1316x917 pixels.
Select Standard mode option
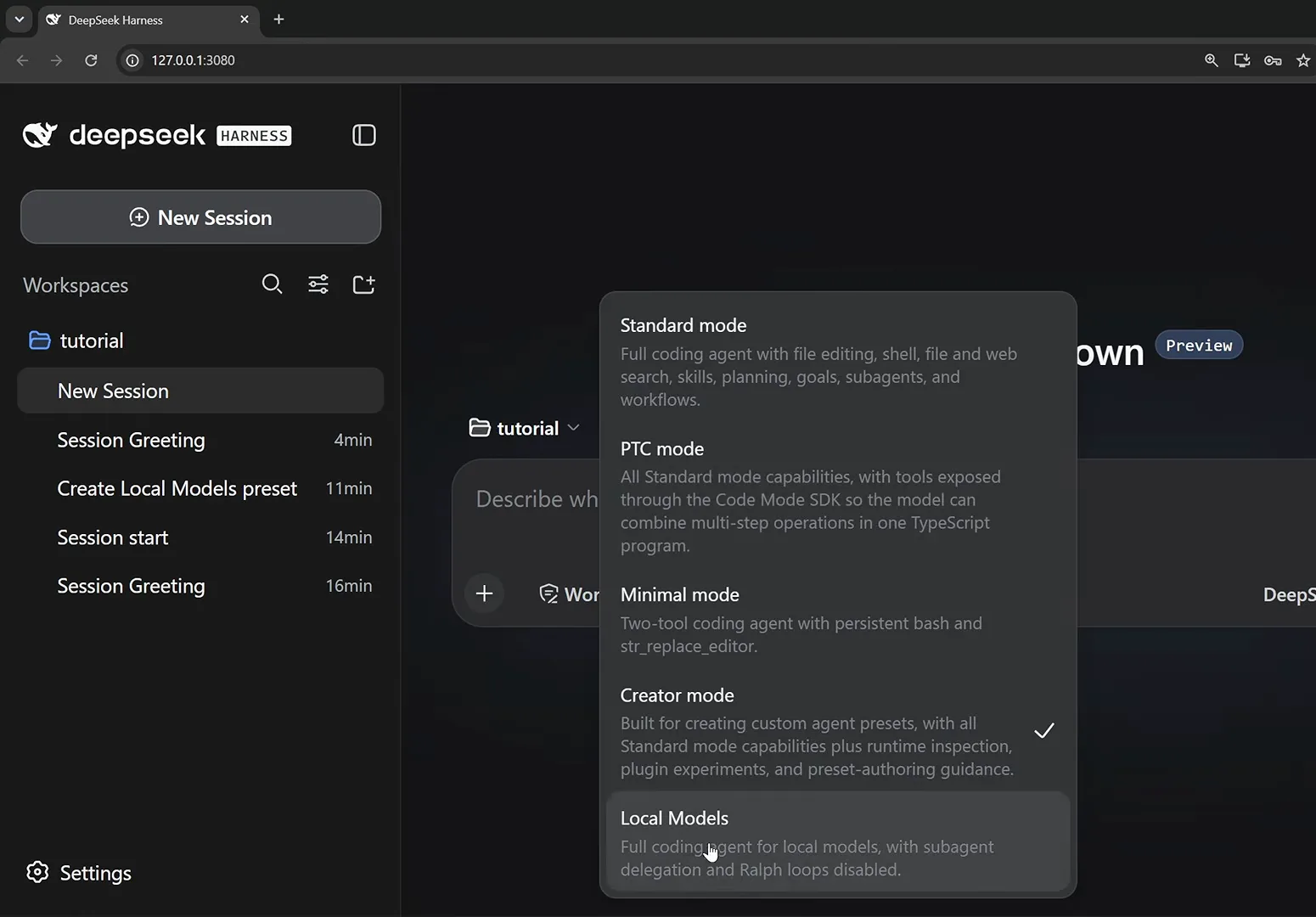point(838,362)
